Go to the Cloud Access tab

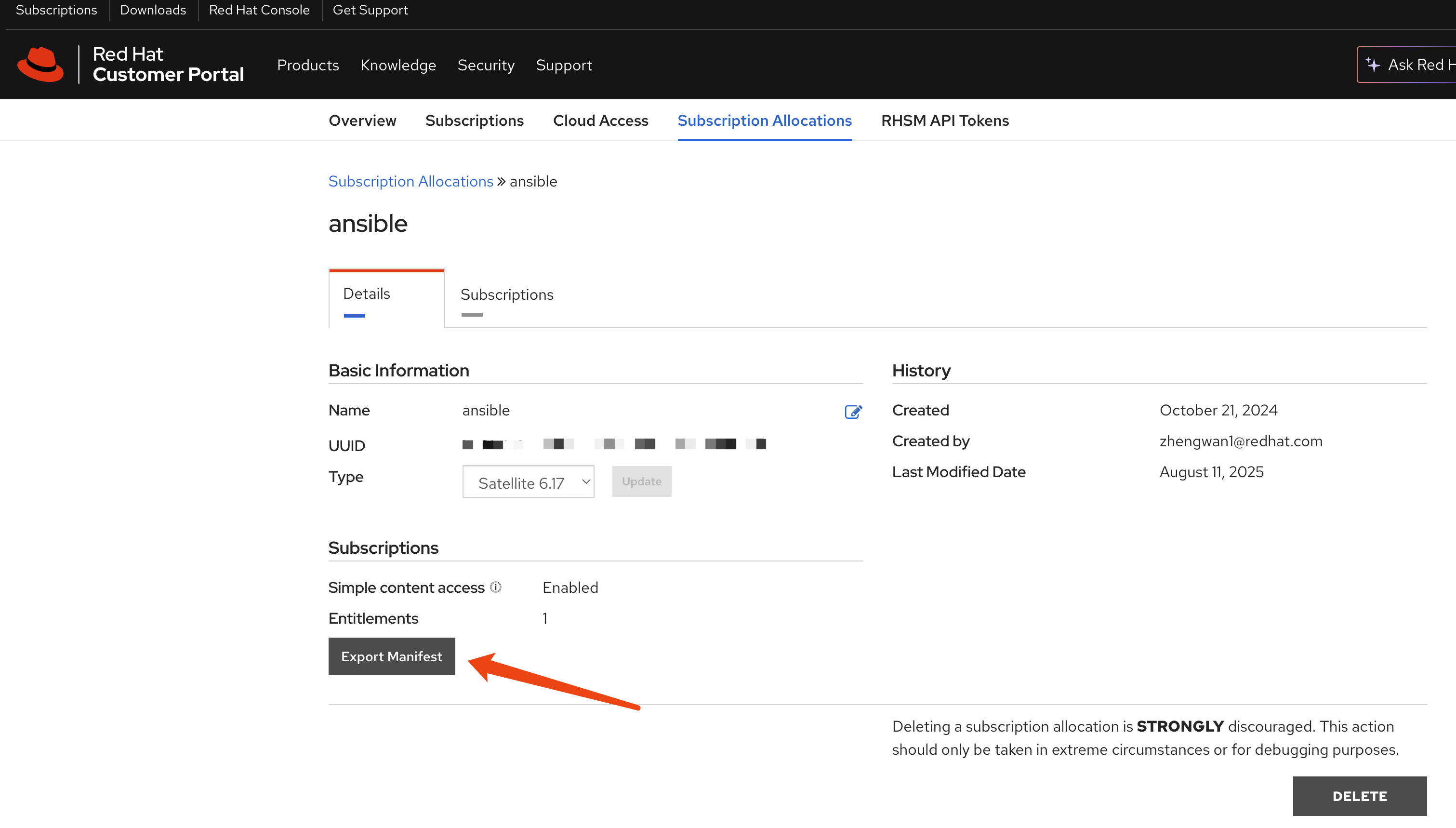600,120
